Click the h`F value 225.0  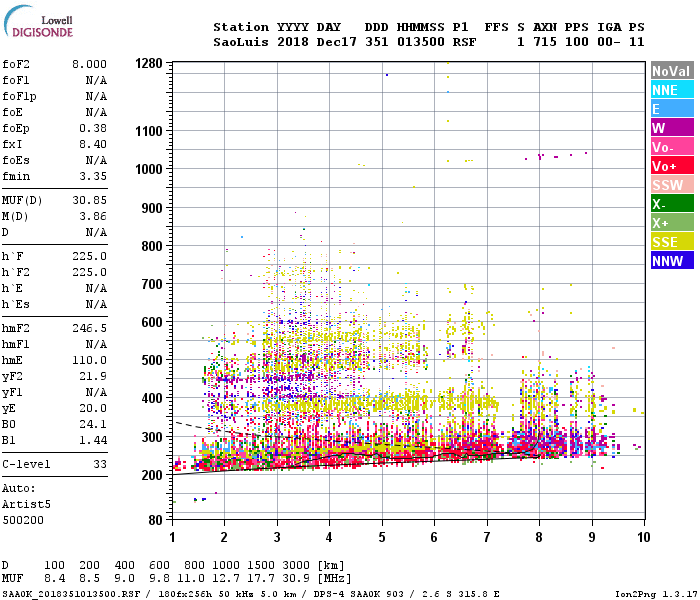coord(89,256)
